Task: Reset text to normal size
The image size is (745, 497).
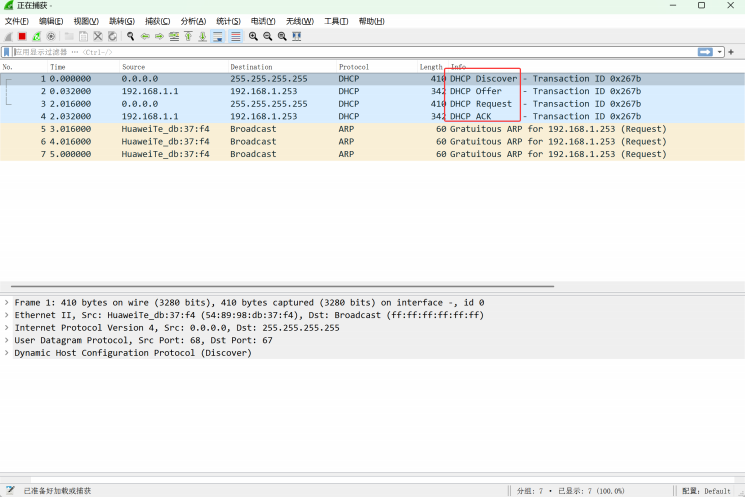Action: 282,37
